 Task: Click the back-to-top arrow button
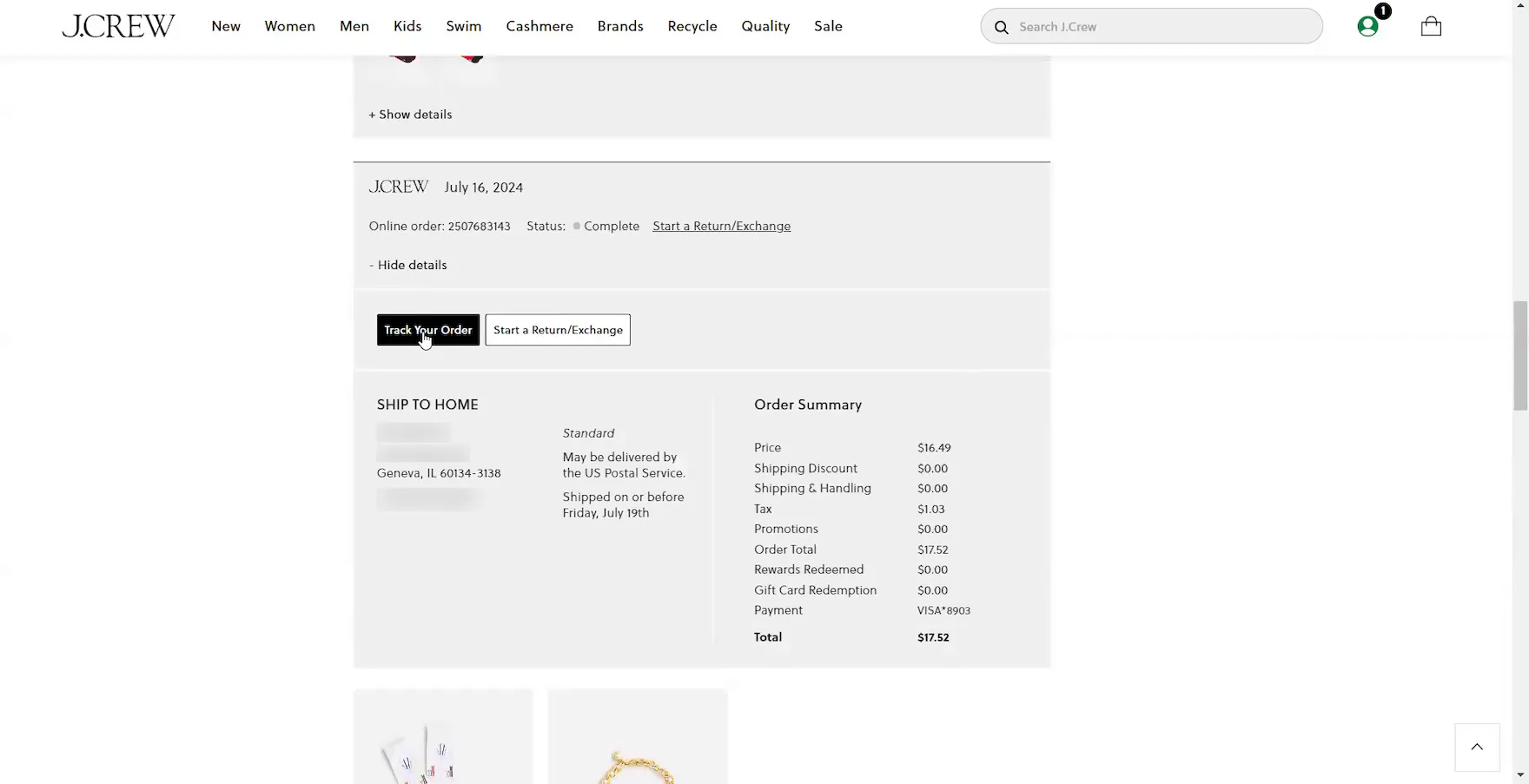[x=1477, y=747]
